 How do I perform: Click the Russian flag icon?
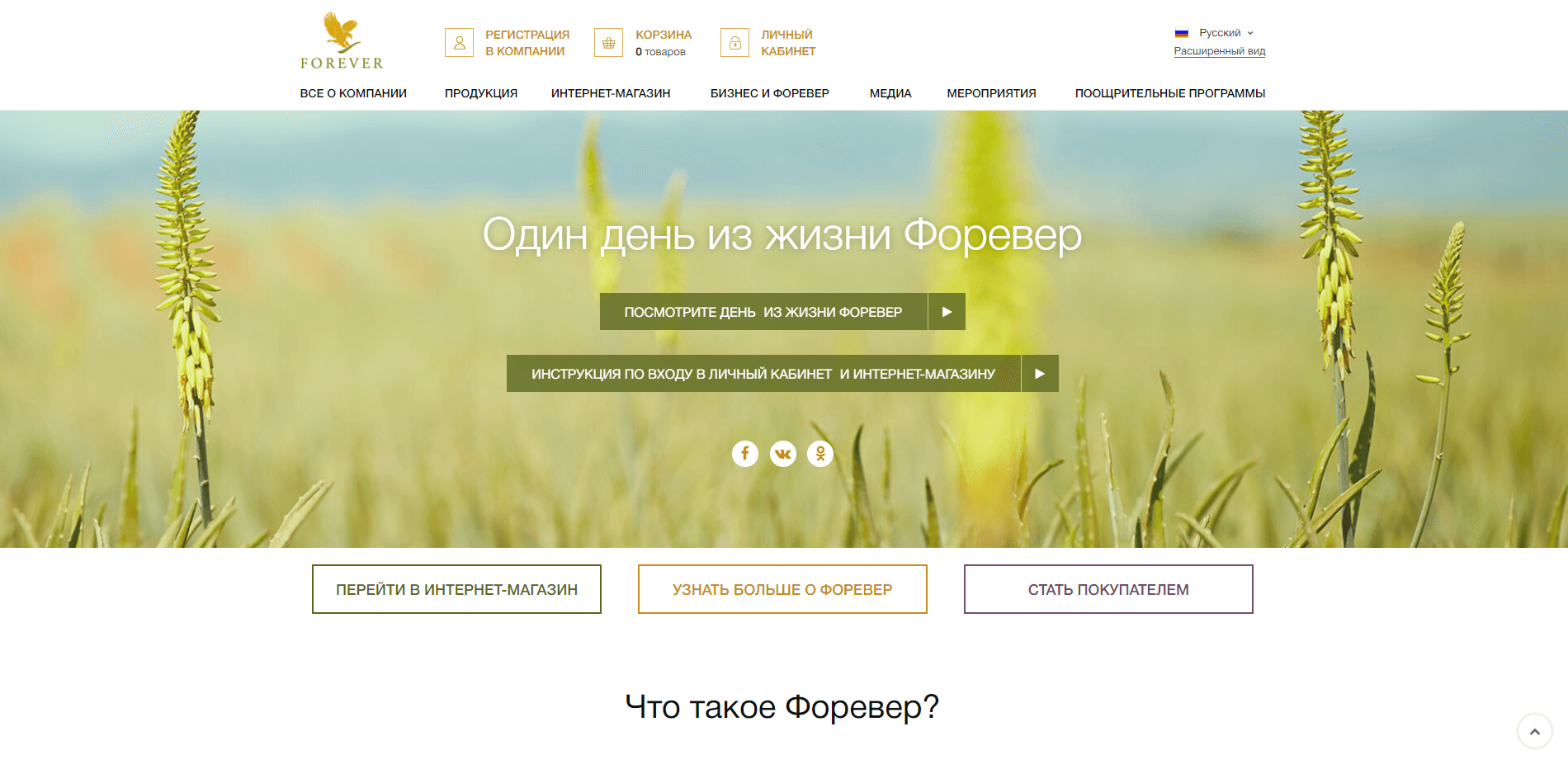[1183, 32]
